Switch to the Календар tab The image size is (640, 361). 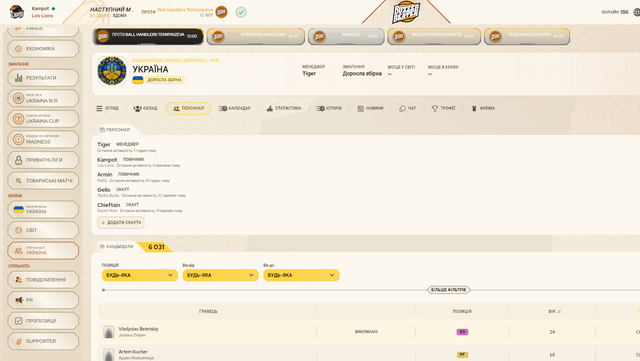point(235,108)
